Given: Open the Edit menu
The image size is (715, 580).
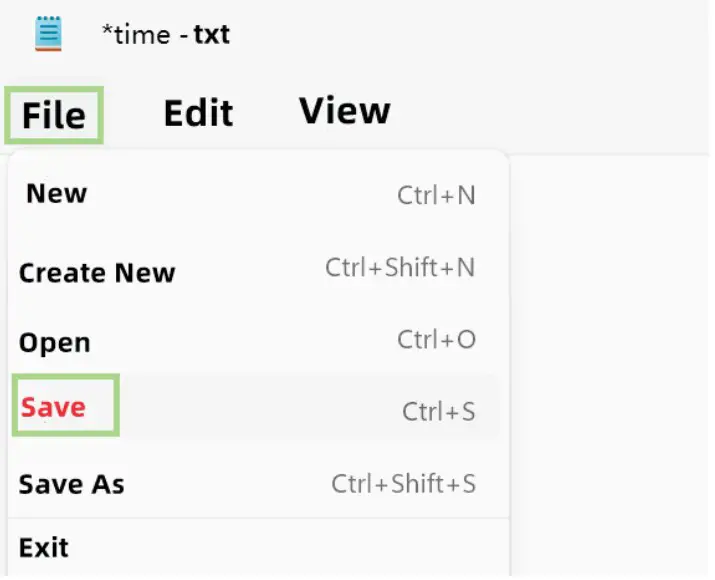Looking at the screenshot, I should point(198,113).
